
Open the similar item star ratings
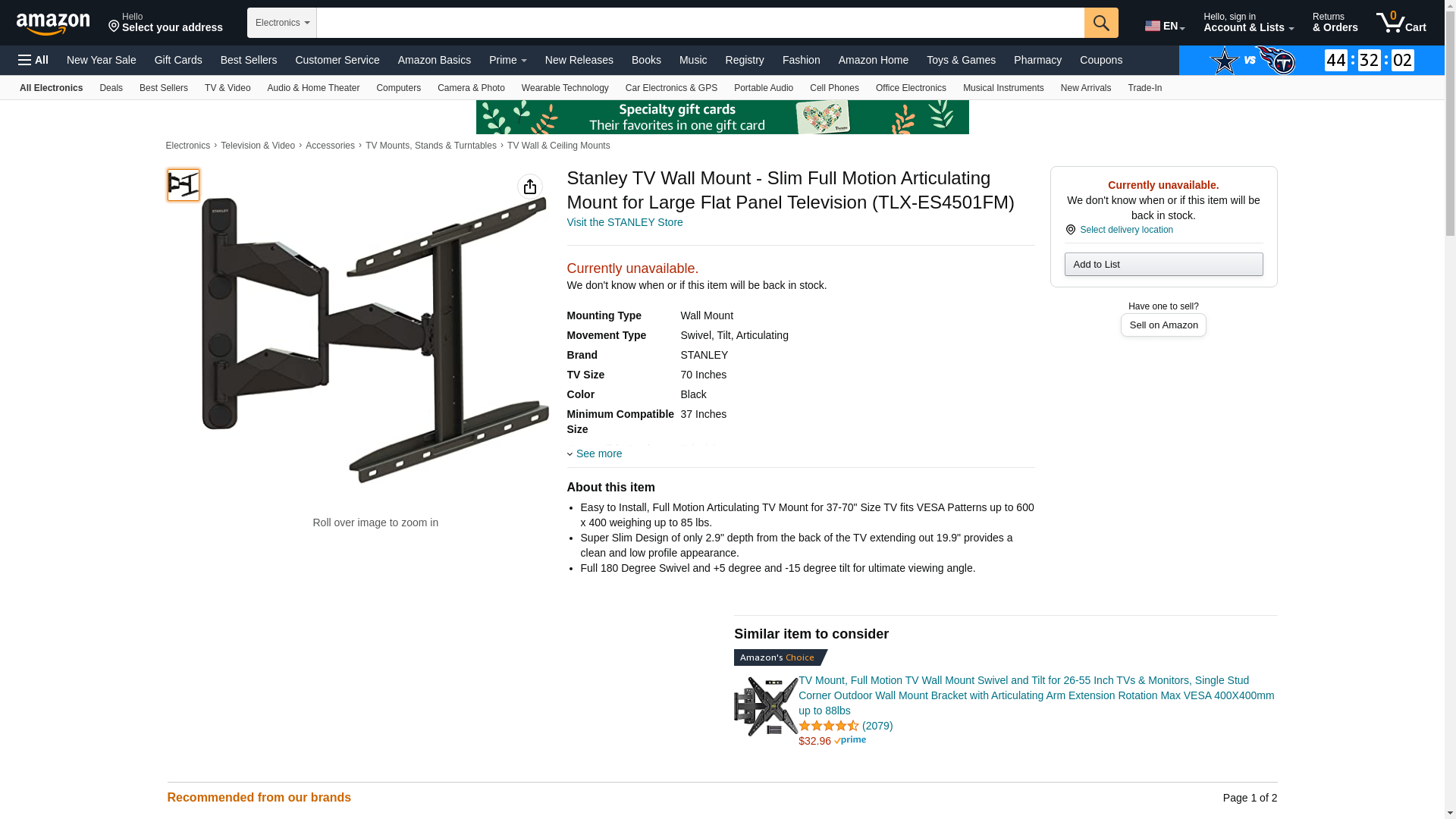[x=829, y=726]
